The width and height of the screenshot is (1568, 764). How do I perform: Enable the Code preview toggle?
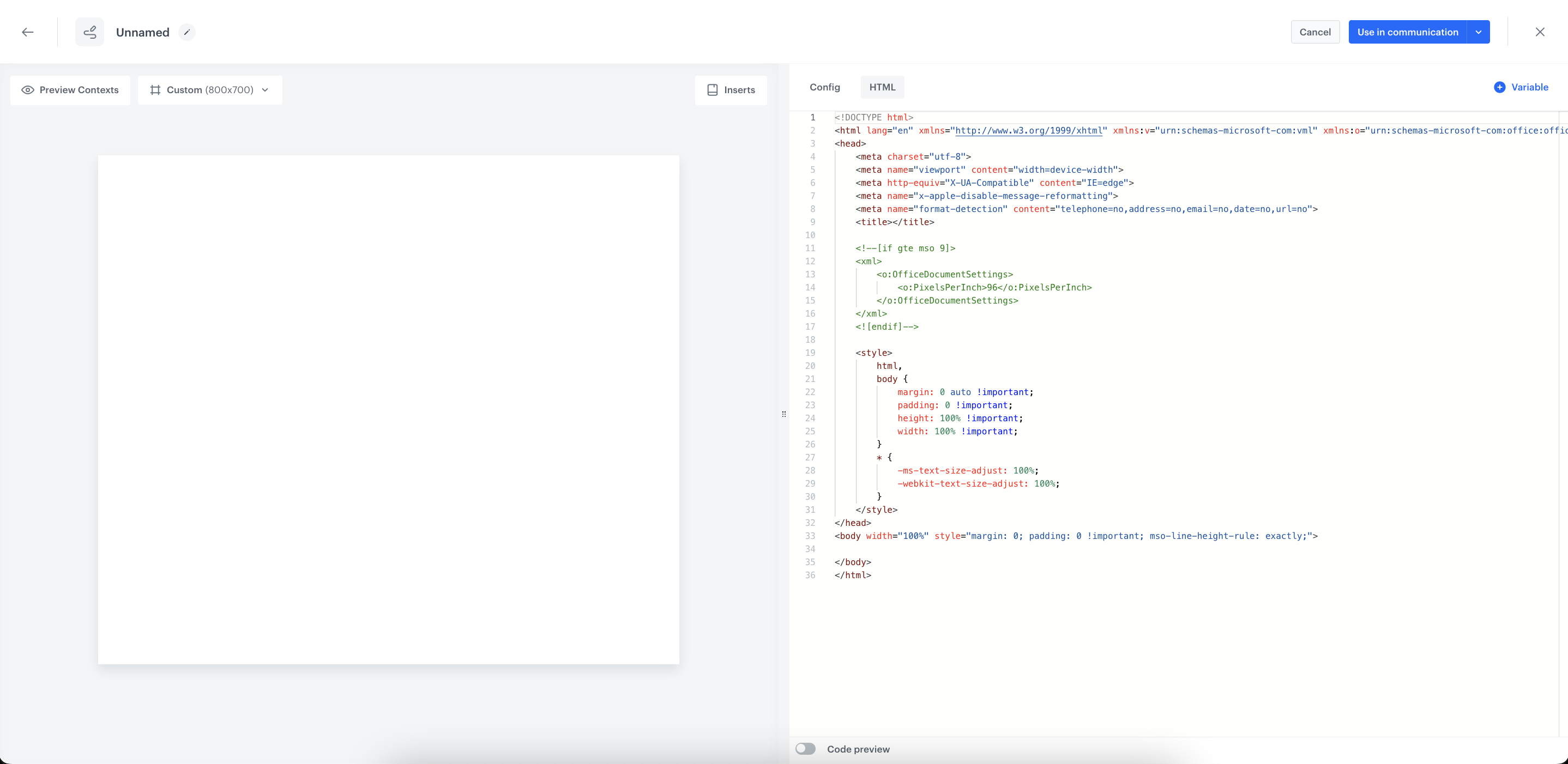coord(805,748)
